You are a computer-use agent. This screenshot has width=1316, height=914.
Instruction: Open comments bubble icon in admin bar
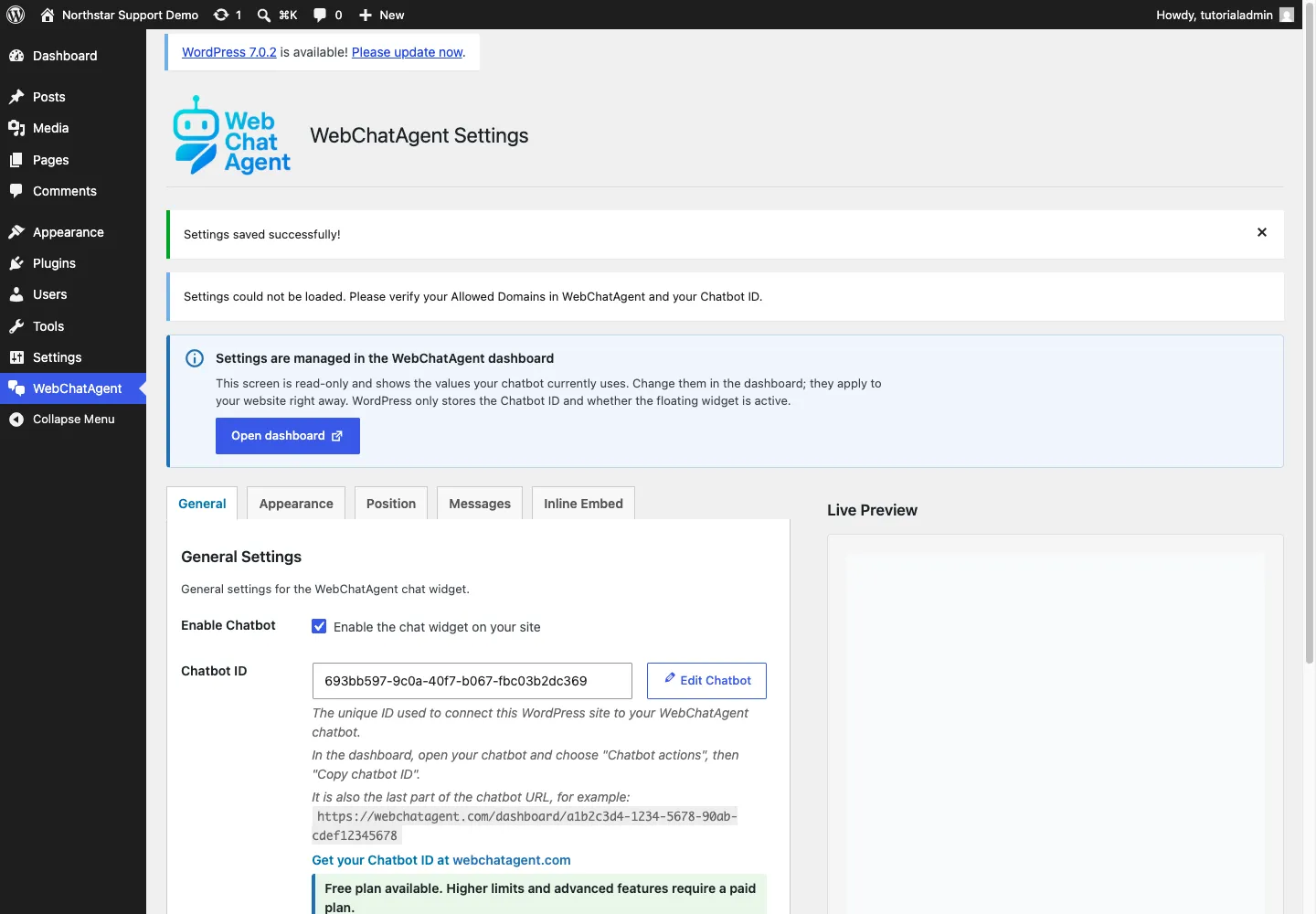[320, 15]
